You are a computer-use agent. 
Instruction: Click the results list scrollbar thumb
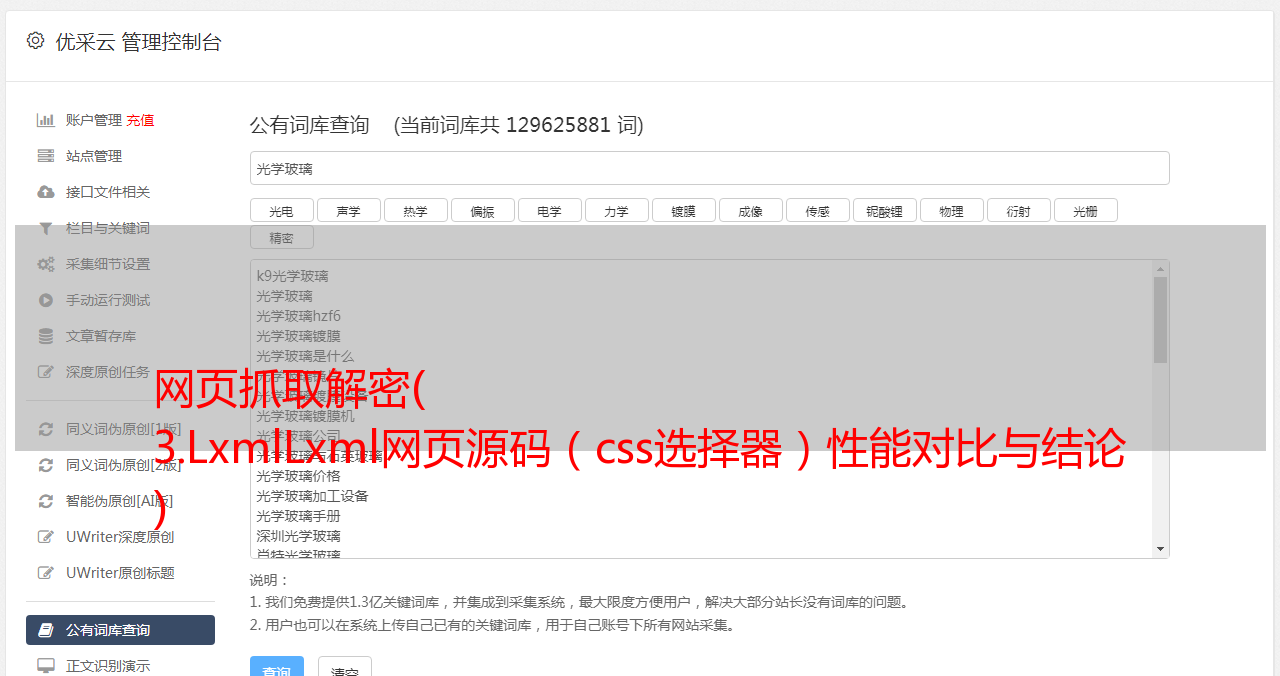(x=1160, y=320)
